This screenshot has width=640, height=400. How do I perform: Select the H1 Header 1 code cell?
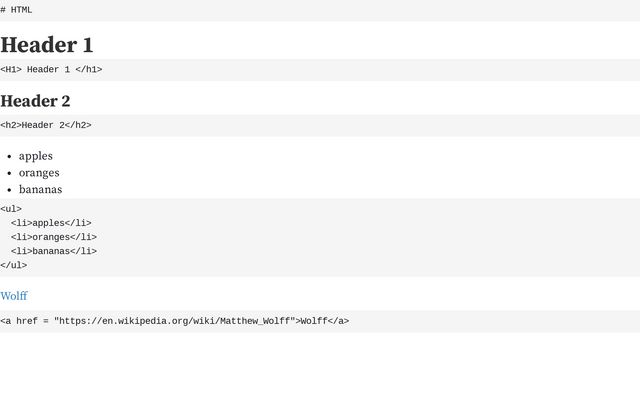[x=320, y=70]
